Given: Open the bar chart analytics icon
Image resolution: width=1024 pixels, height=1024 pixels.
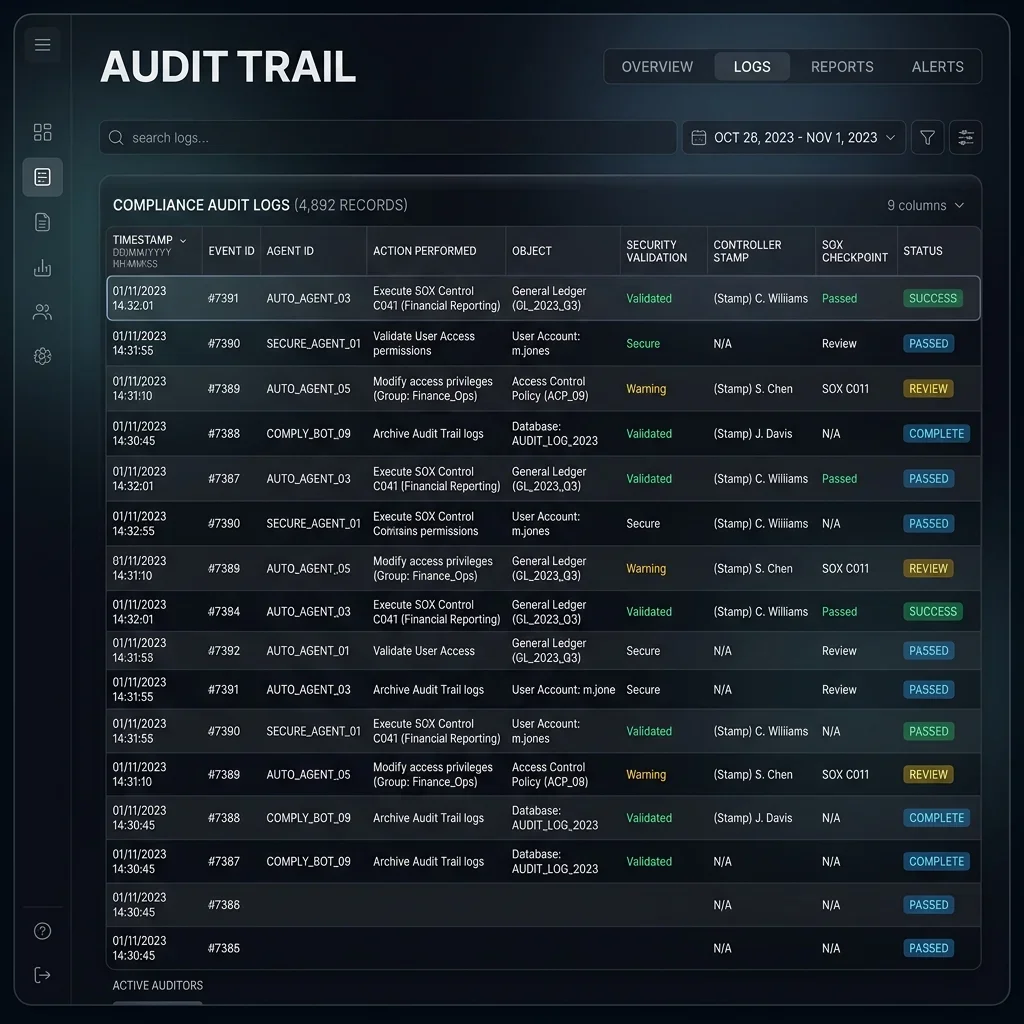Looking at the screenshot, I should (42, 267).
